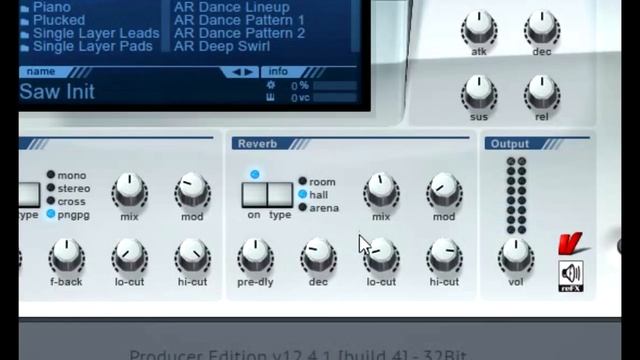Select the AR Dance Pattern 2 preset
The image size is (640, 360).
(239, 33)
